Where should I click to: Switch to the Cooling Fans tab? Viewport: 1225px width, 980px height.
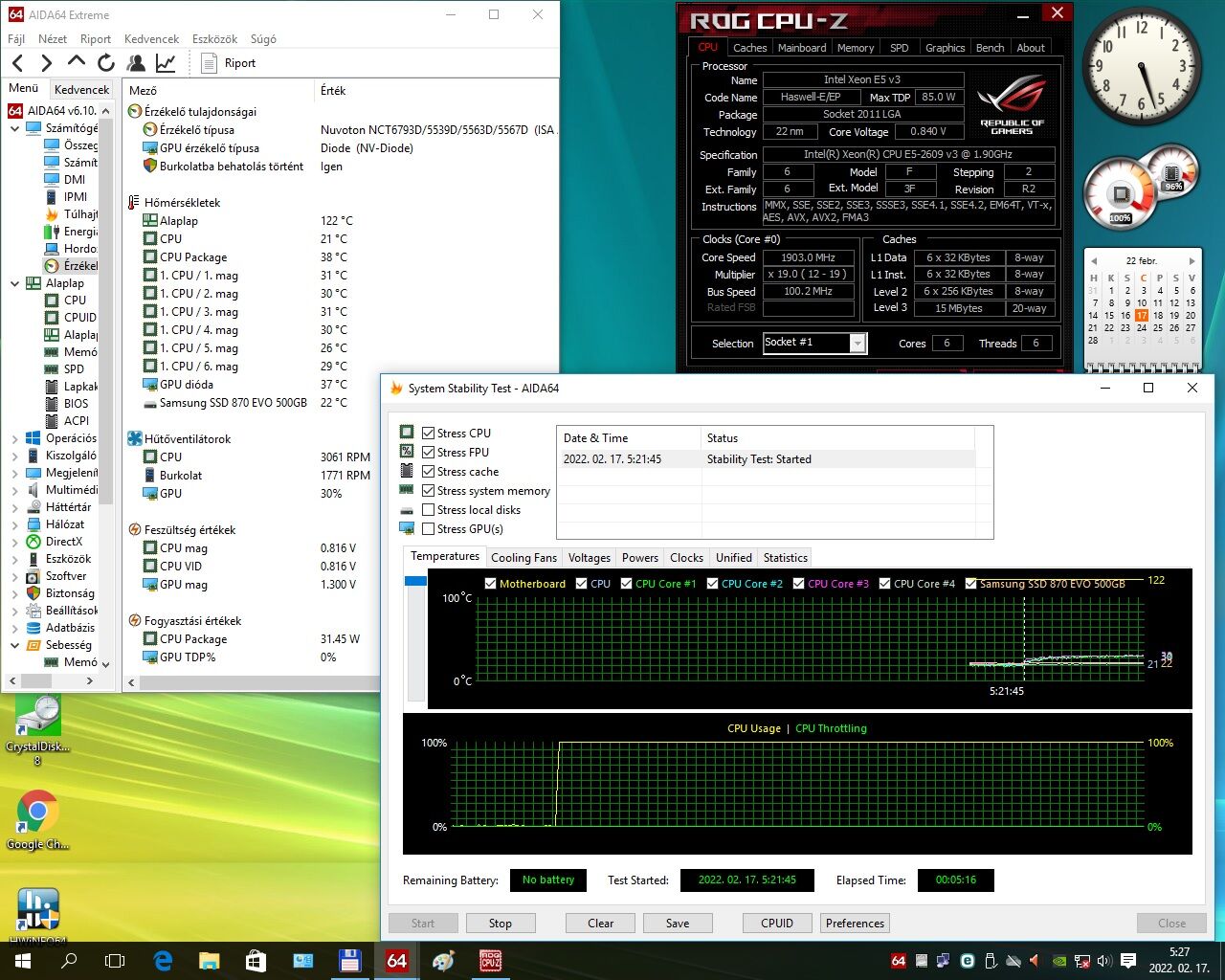[x=523, y=558]
